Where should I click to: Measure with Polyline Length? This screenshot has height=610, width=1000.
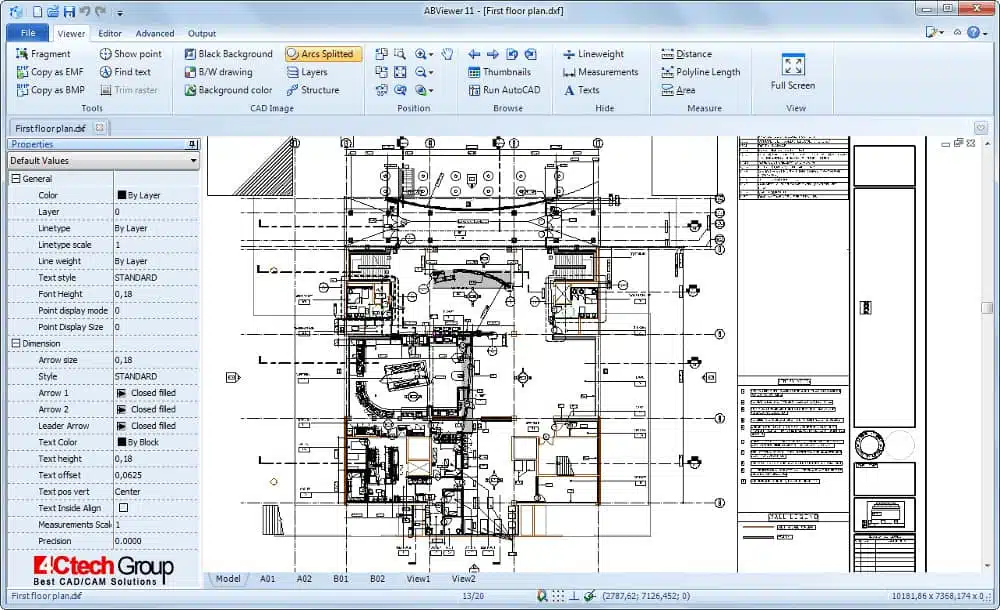702,71
